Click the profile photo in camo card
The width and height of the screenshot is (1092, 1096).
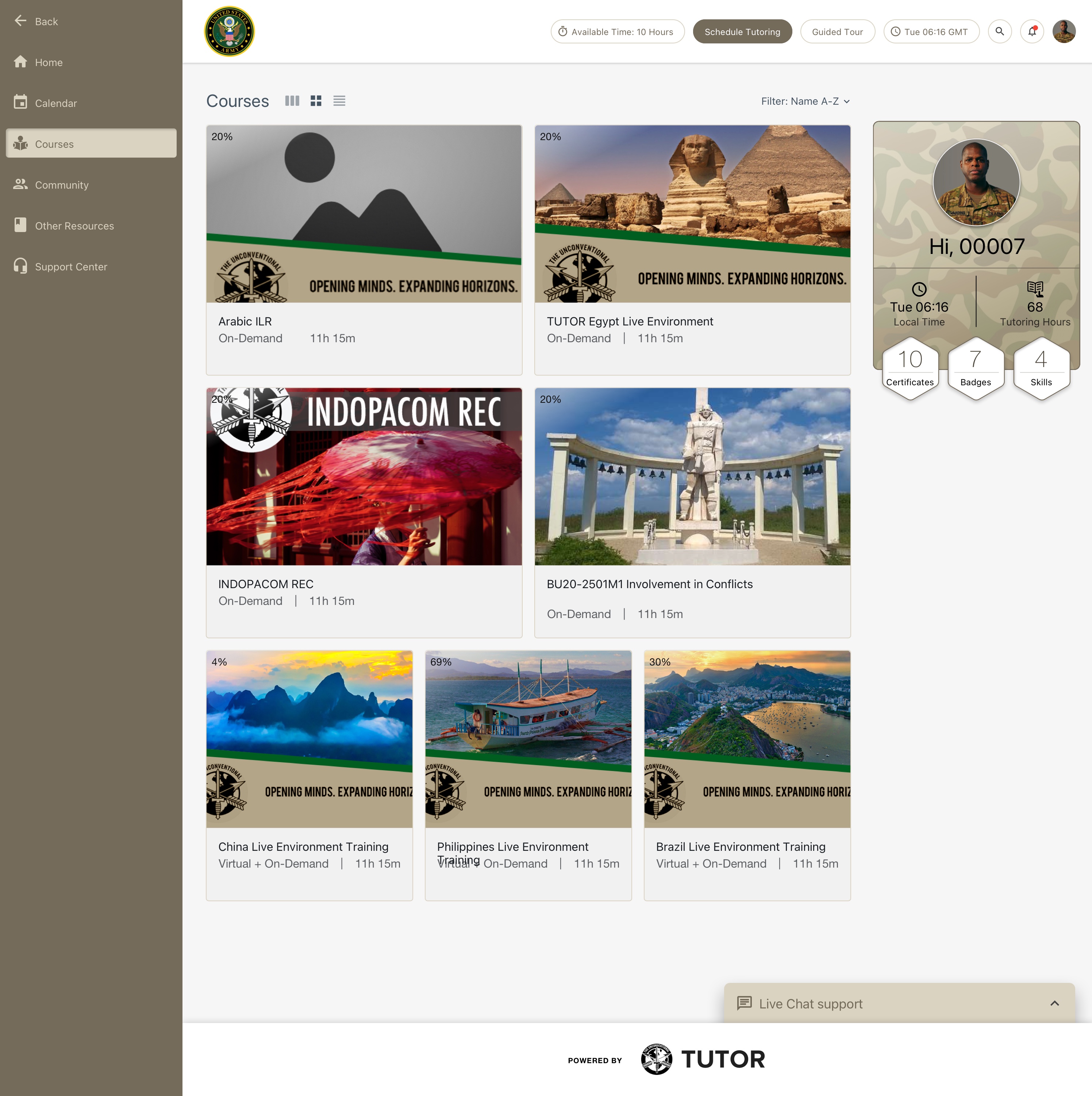click(976, 183)
